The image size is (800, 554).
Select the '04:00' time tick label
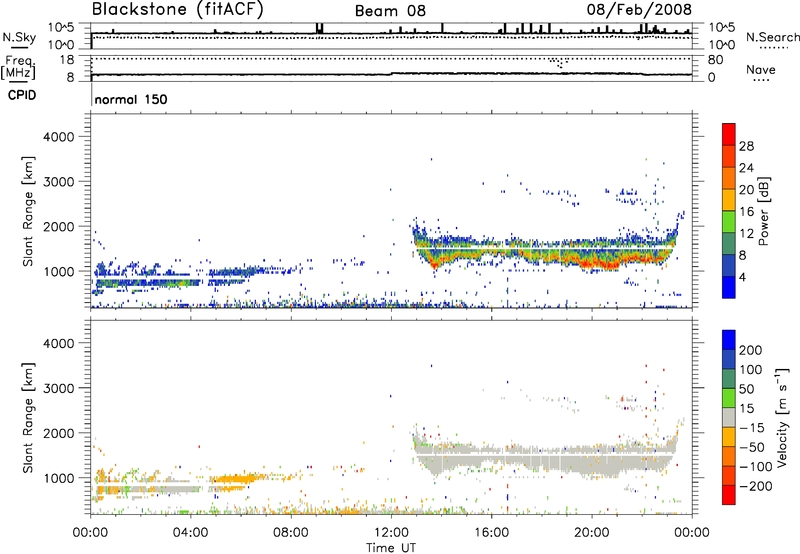190,533
